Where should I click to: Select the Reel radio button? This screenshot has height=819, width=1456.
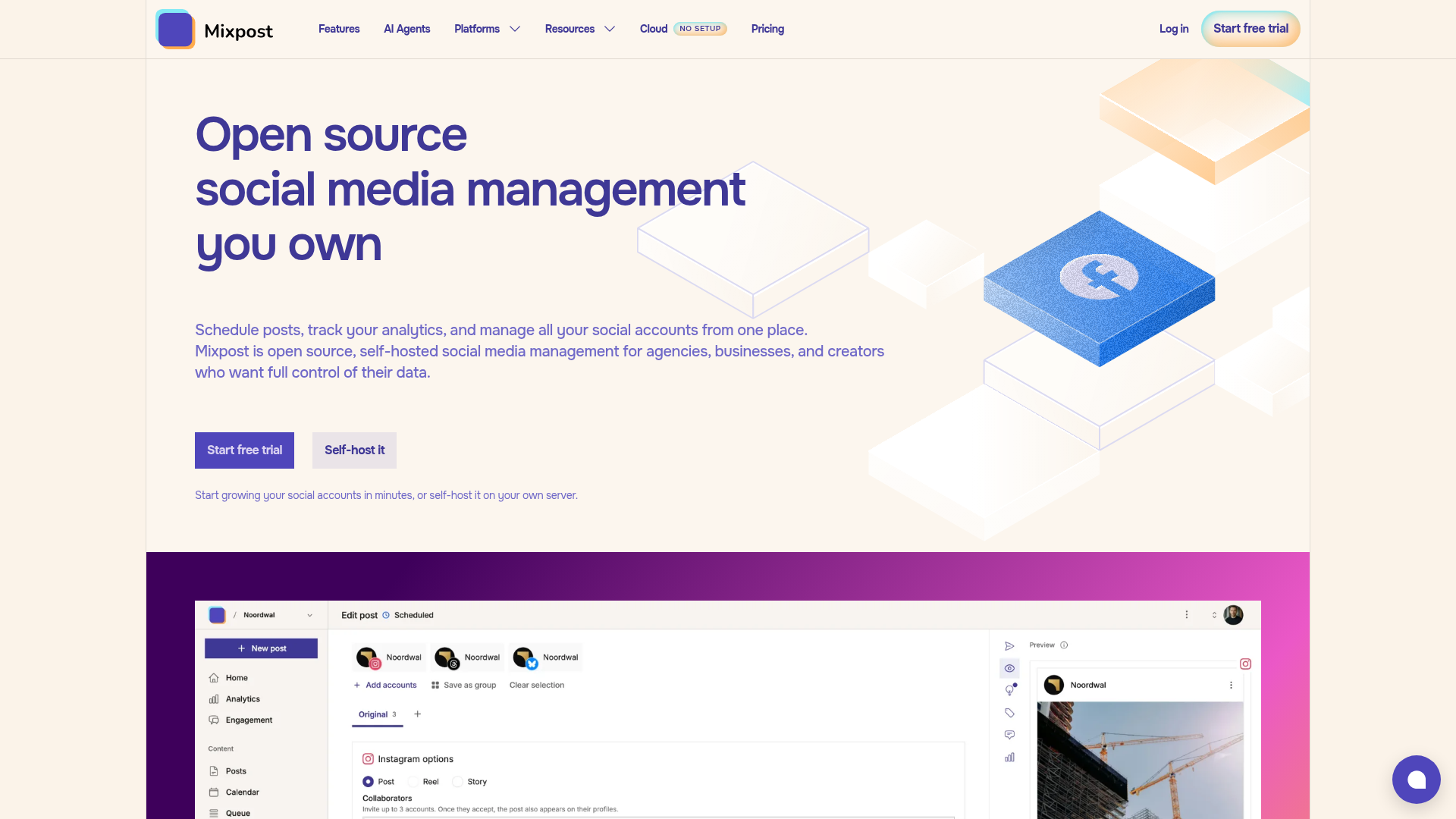[x=413, y=782]
